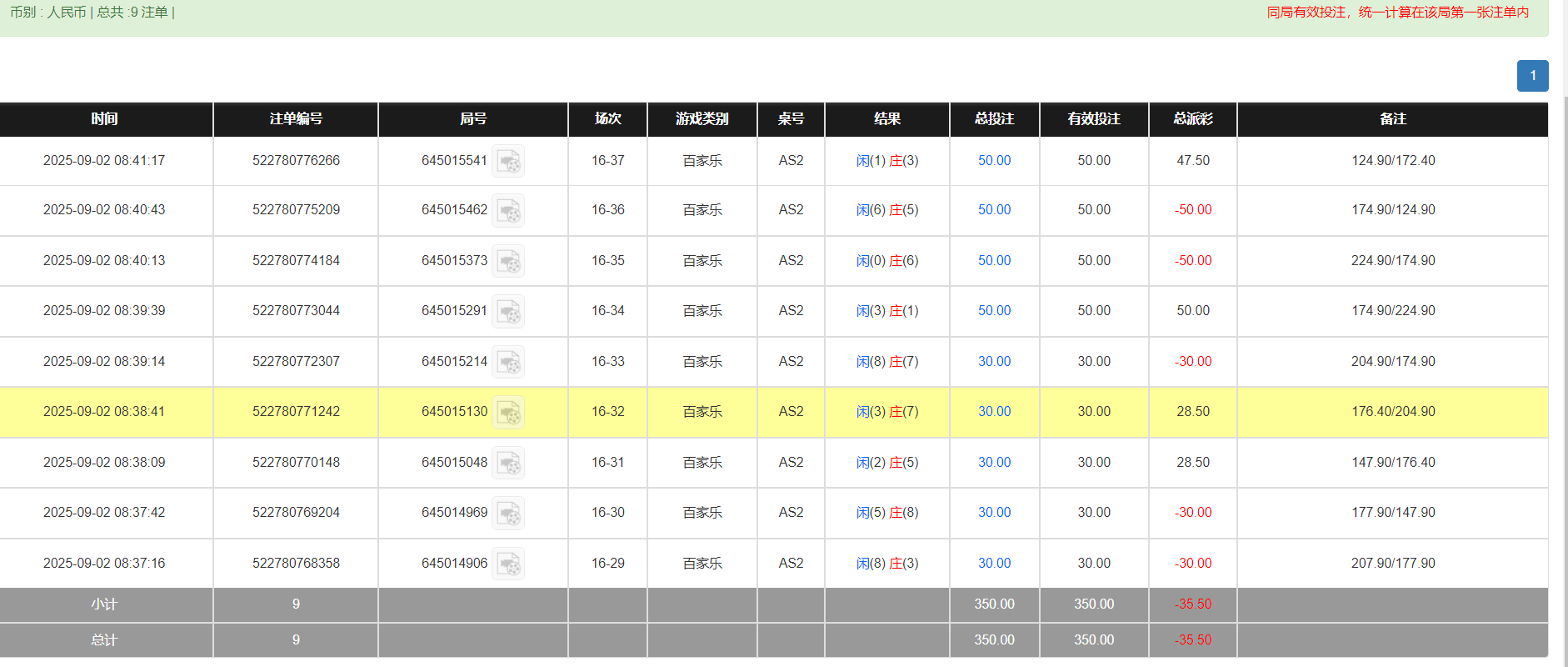The height and width of the screenshot is (667, 1568).
Task: Click the 注单编号 column header
Action: click(296, 119)
